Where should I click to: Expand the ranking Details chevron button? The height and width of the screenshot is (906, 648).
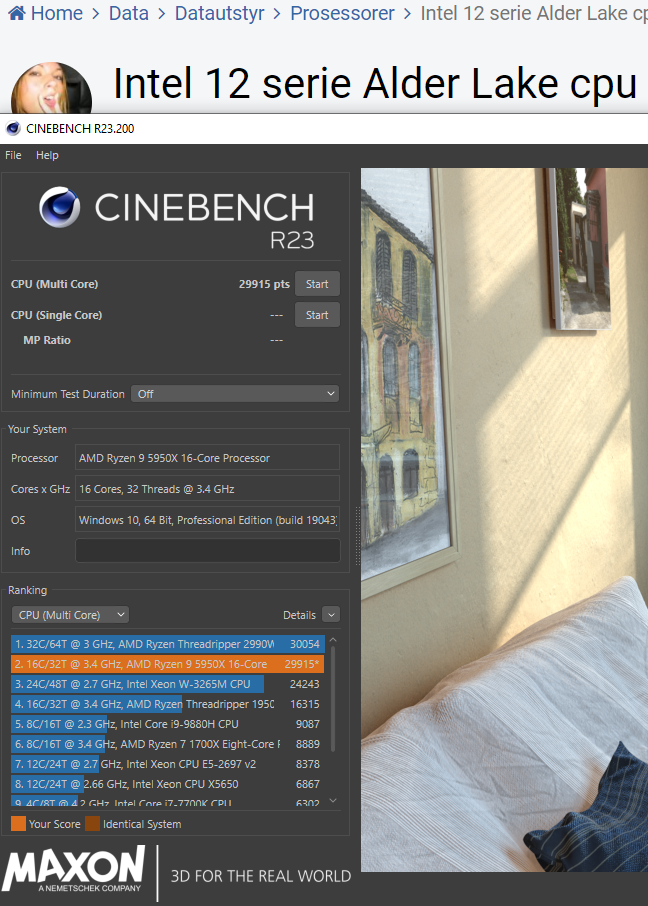point(331,615)
